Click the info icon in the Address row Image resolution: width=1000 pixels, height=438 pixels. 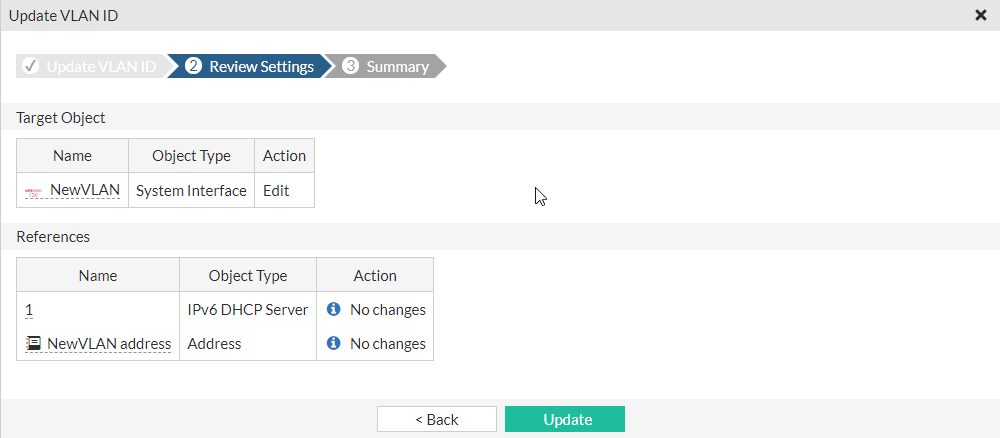pos(334,344)
